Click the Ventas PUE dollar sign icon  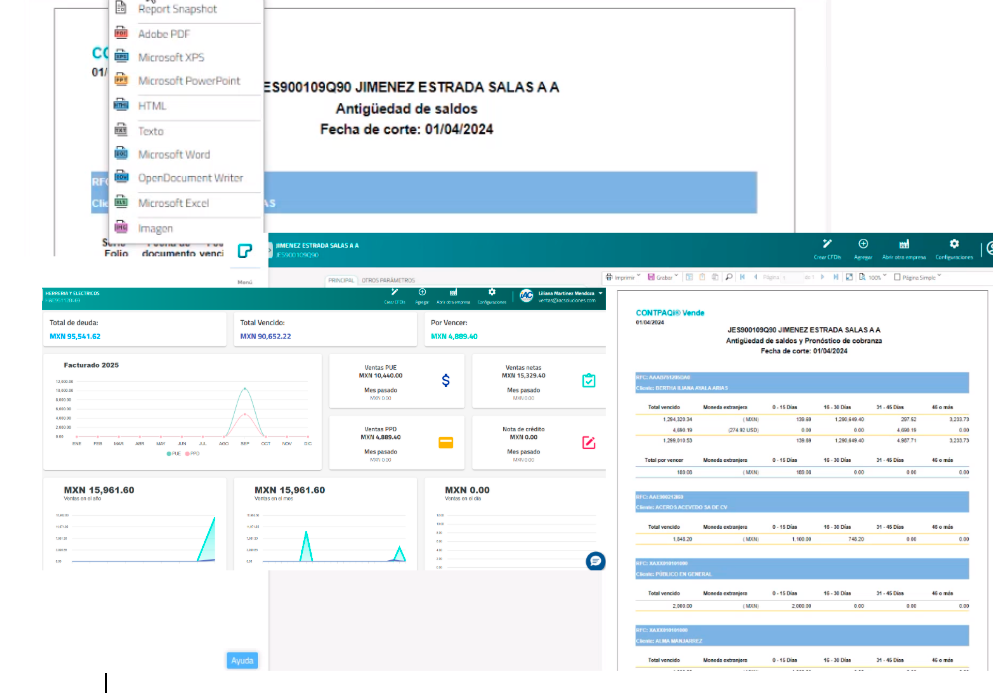click(x=446, y=381)
